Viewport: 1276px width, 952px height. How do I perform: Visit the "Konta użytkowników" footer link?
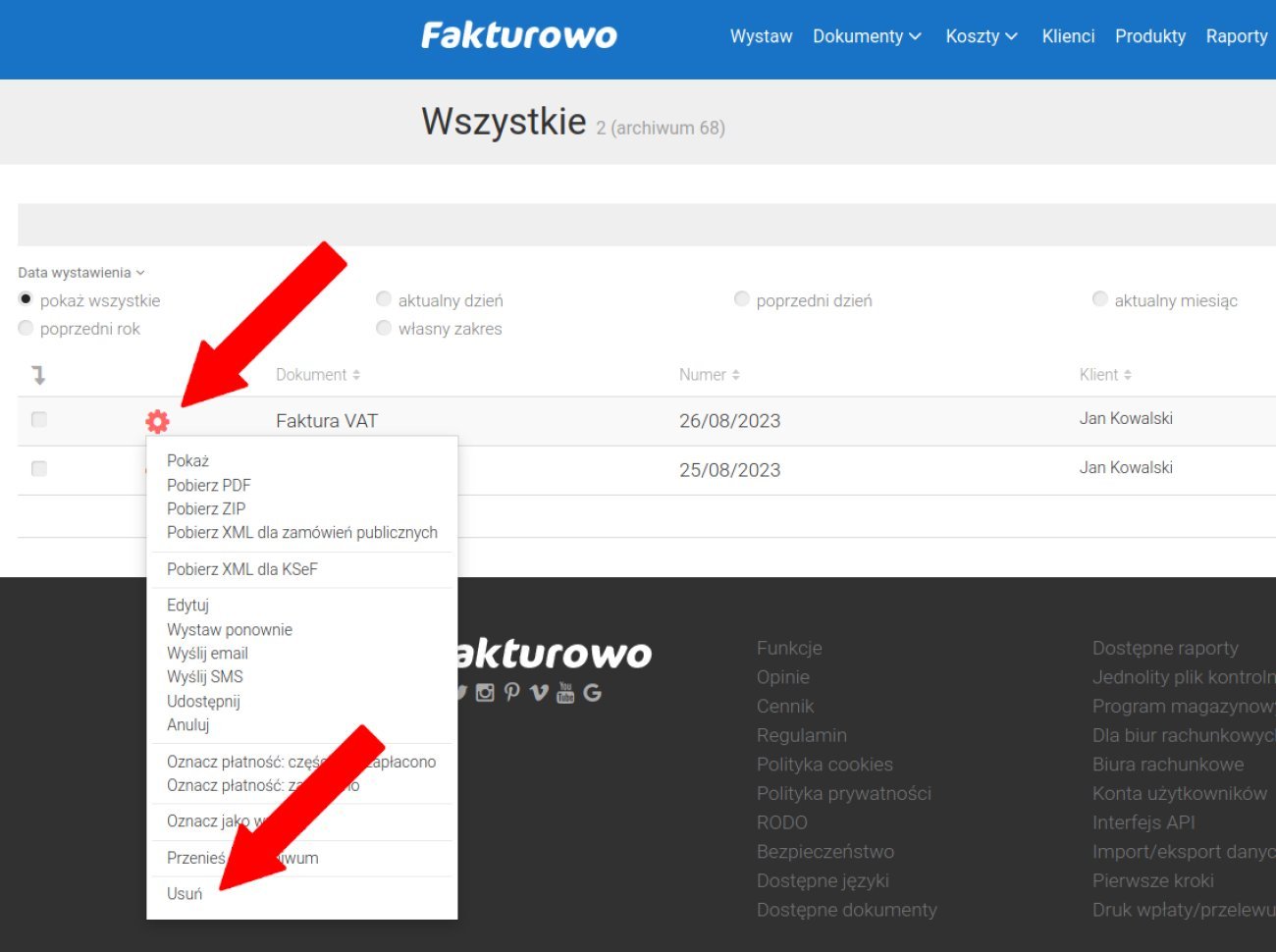point(1180,793)
